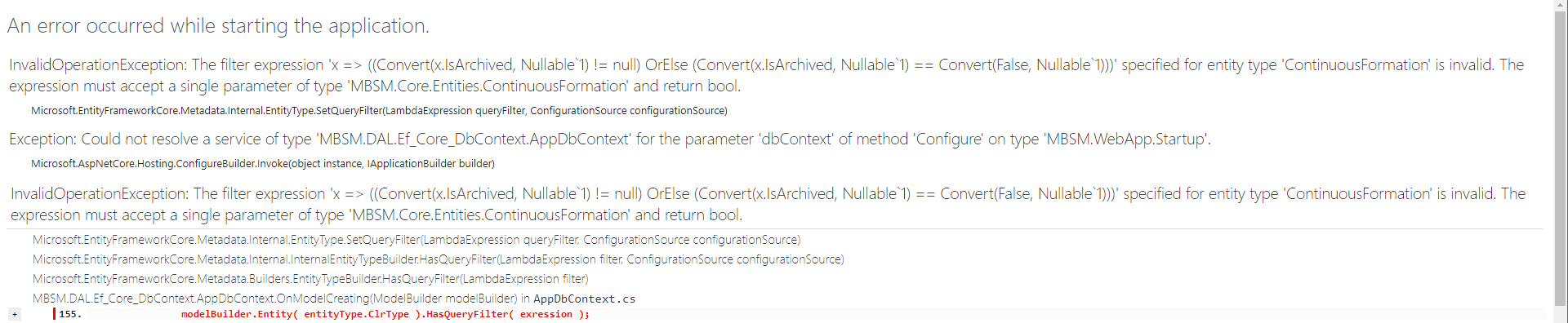Viewport: 1568px width, 323px height.
Task: Click 'modelBuilder.Entity(' in the red code
Action: coord(239,314)
